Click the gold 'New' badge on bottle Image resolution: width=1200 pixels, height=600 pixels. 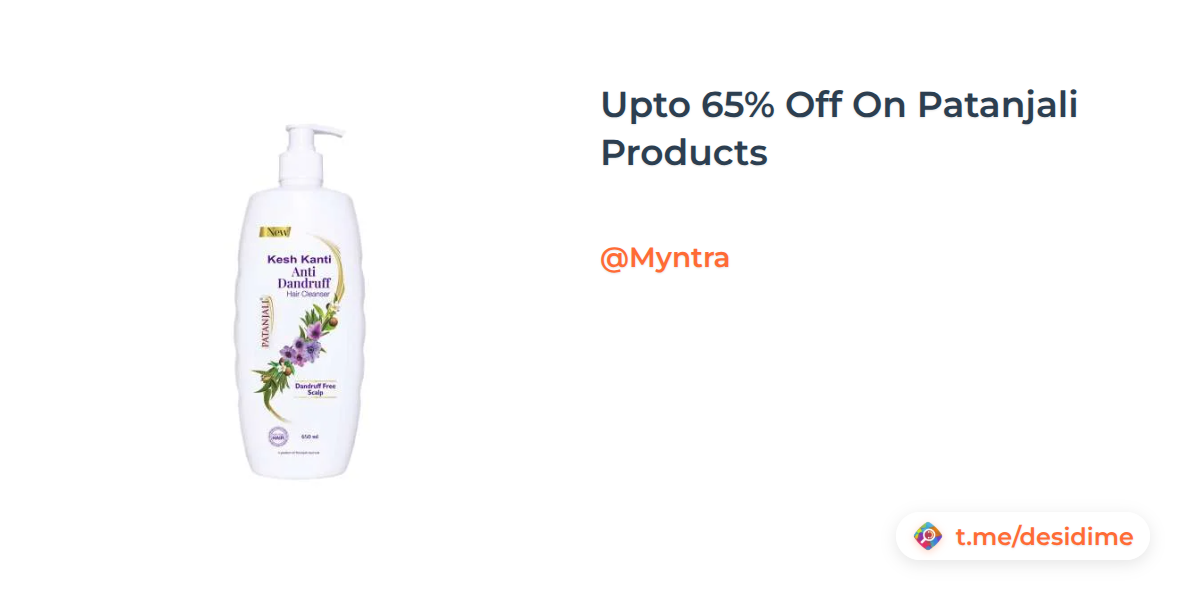point(275,233)
